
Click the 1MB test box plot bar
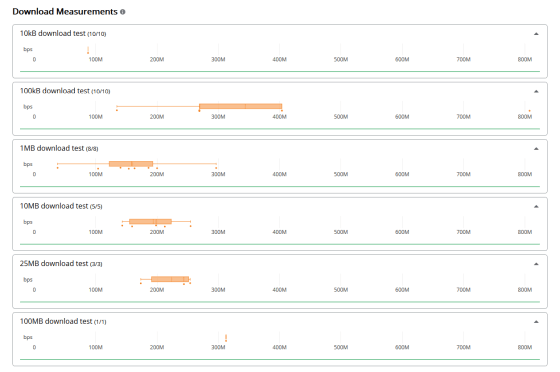coord(131,164)
